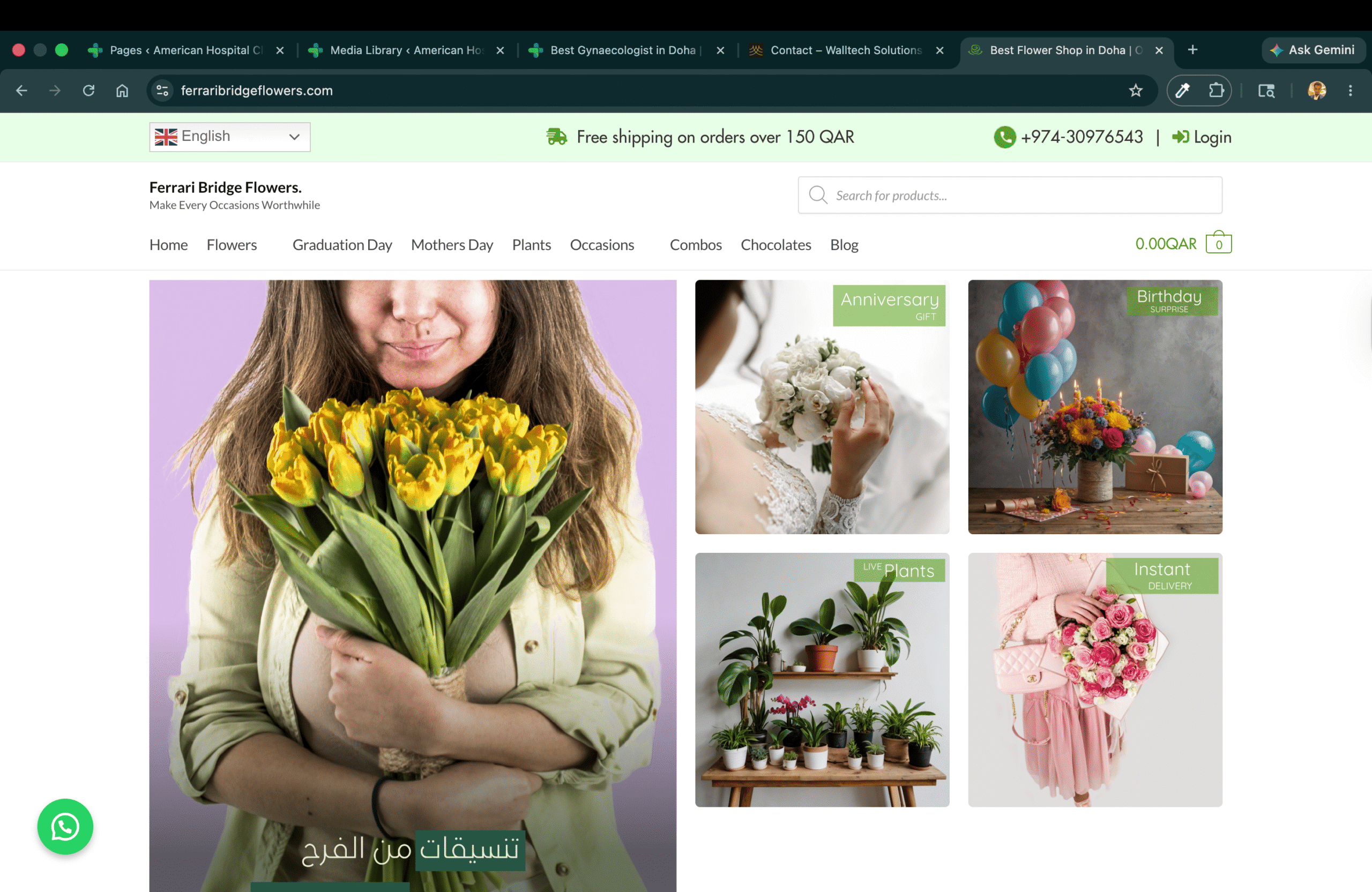Open the Ferrari Bridge Flowers site title
This screenshot has height=892, width=1372.
pos(225,188)
